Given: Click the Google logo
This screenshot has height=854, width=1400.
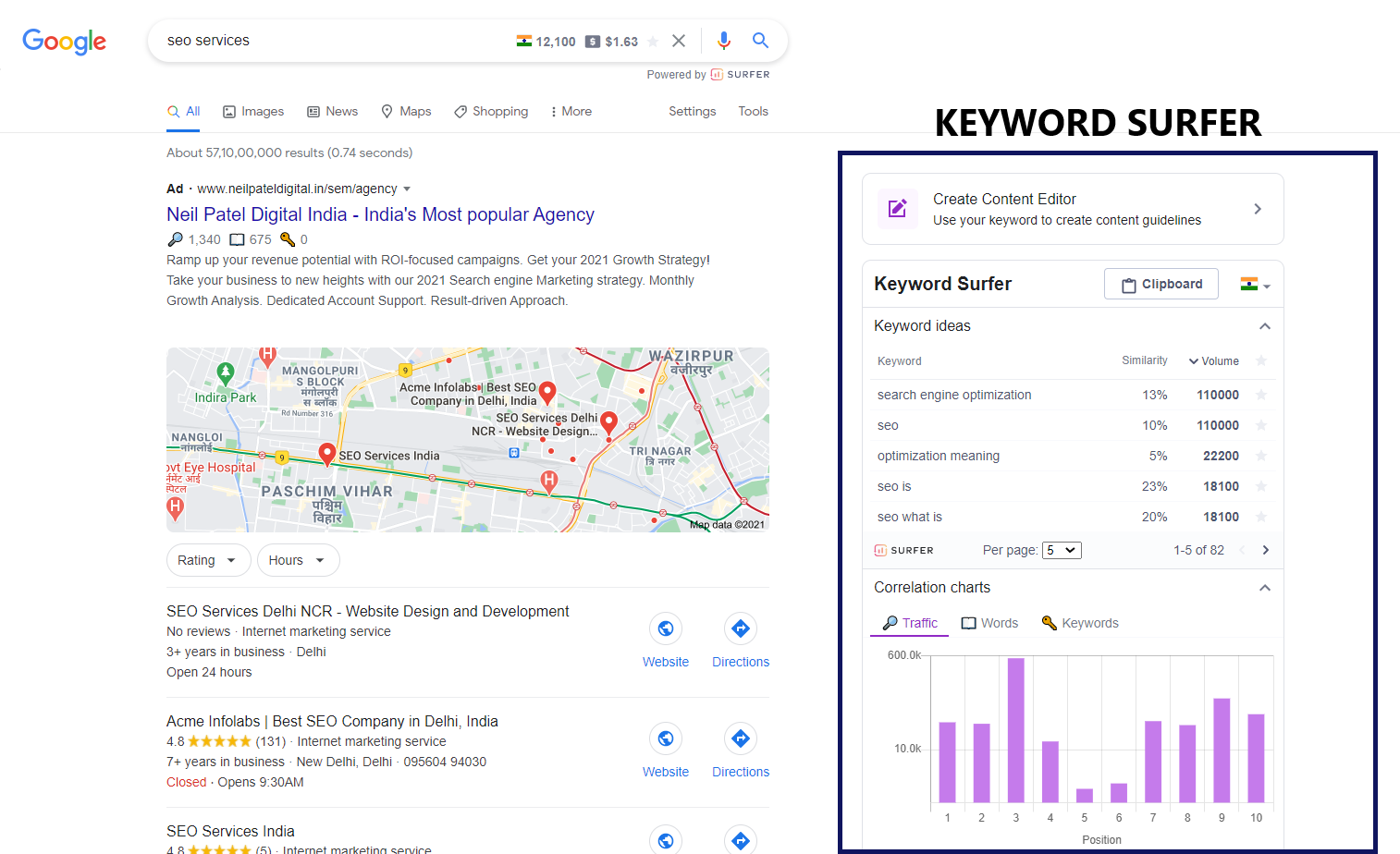Looking at the screenshot, I should coord(64,42).
